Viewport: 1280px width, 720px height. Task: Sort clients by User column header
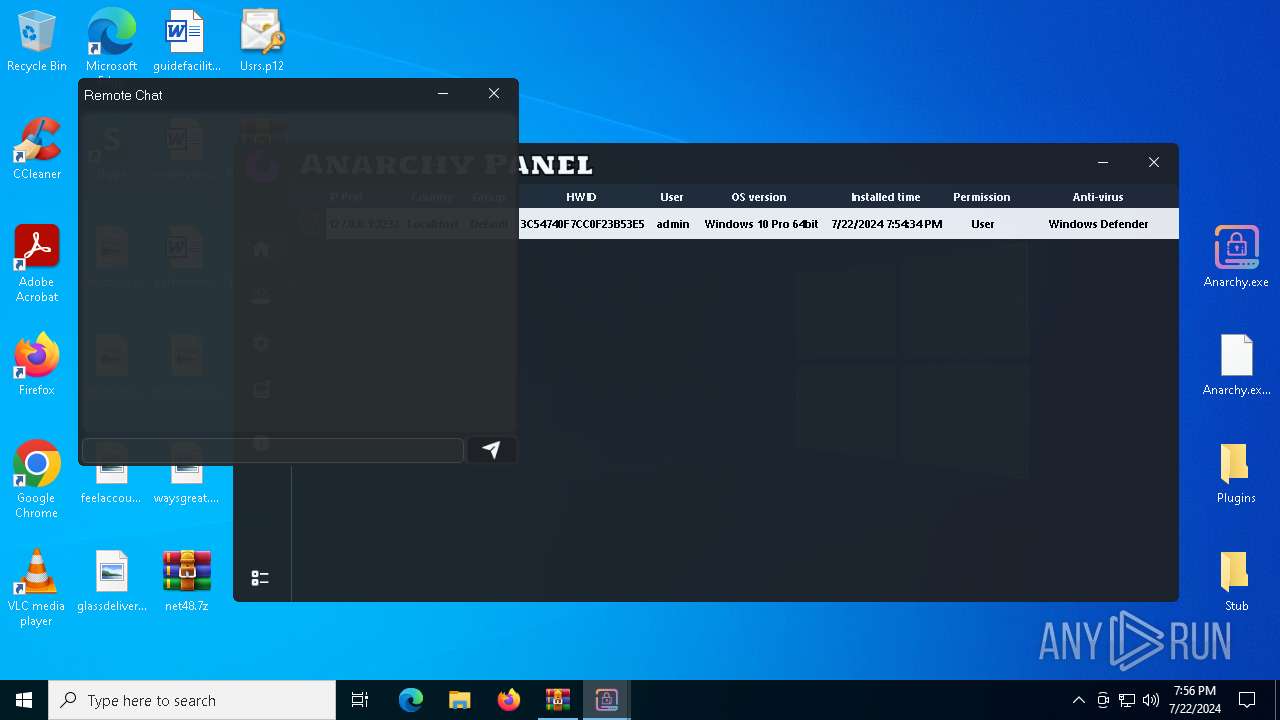pyautogui.click(x=672, y=197)
